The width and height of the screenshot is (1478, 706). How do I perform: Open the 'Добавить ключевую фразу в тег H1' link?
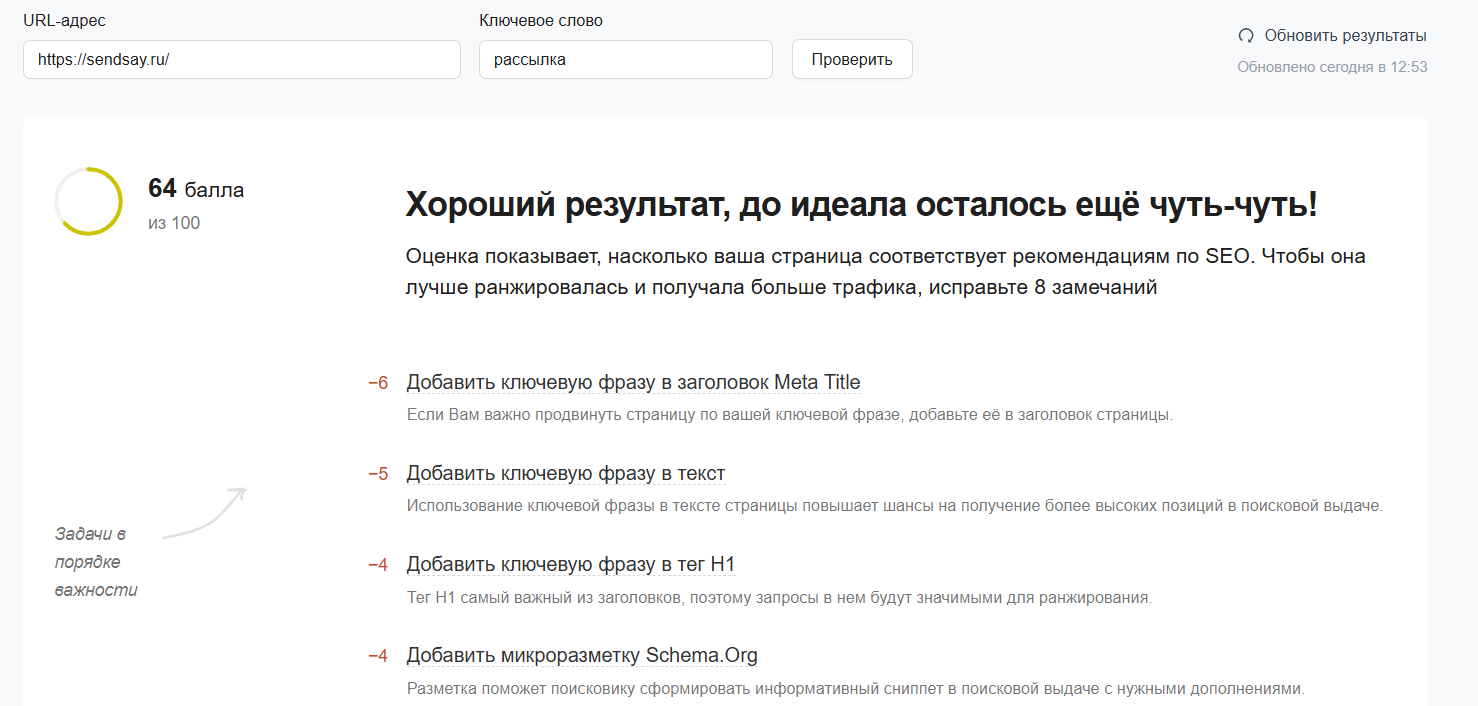(570, 563)
